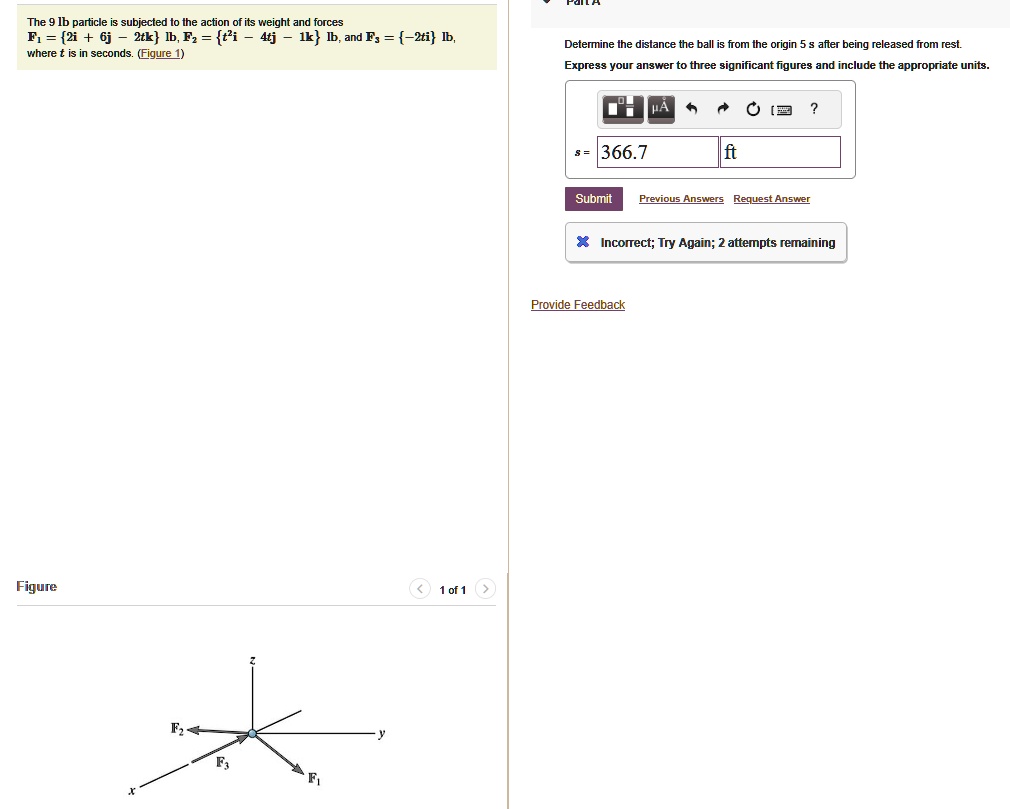Open the Greek symbols µÅ menu
1010x809 pixels.
[660, 108]
